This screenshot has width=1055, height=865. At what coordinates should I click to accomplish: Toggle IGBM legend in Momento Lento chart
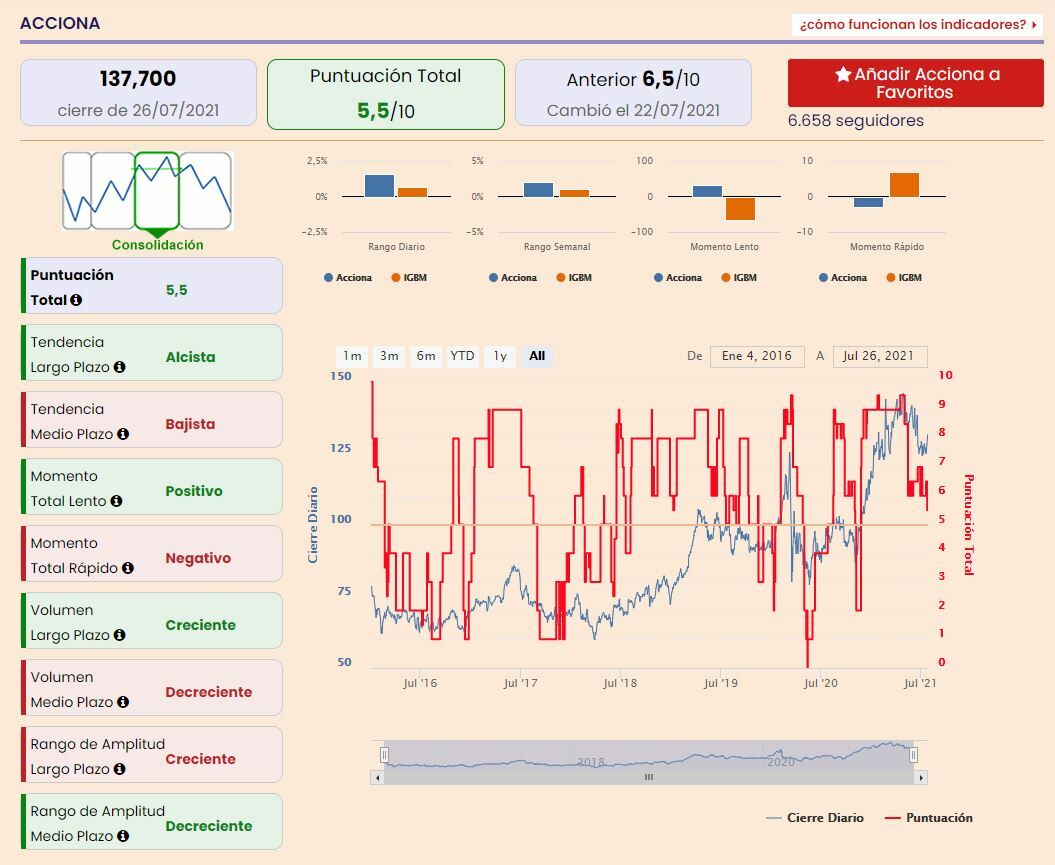(739, 278)
